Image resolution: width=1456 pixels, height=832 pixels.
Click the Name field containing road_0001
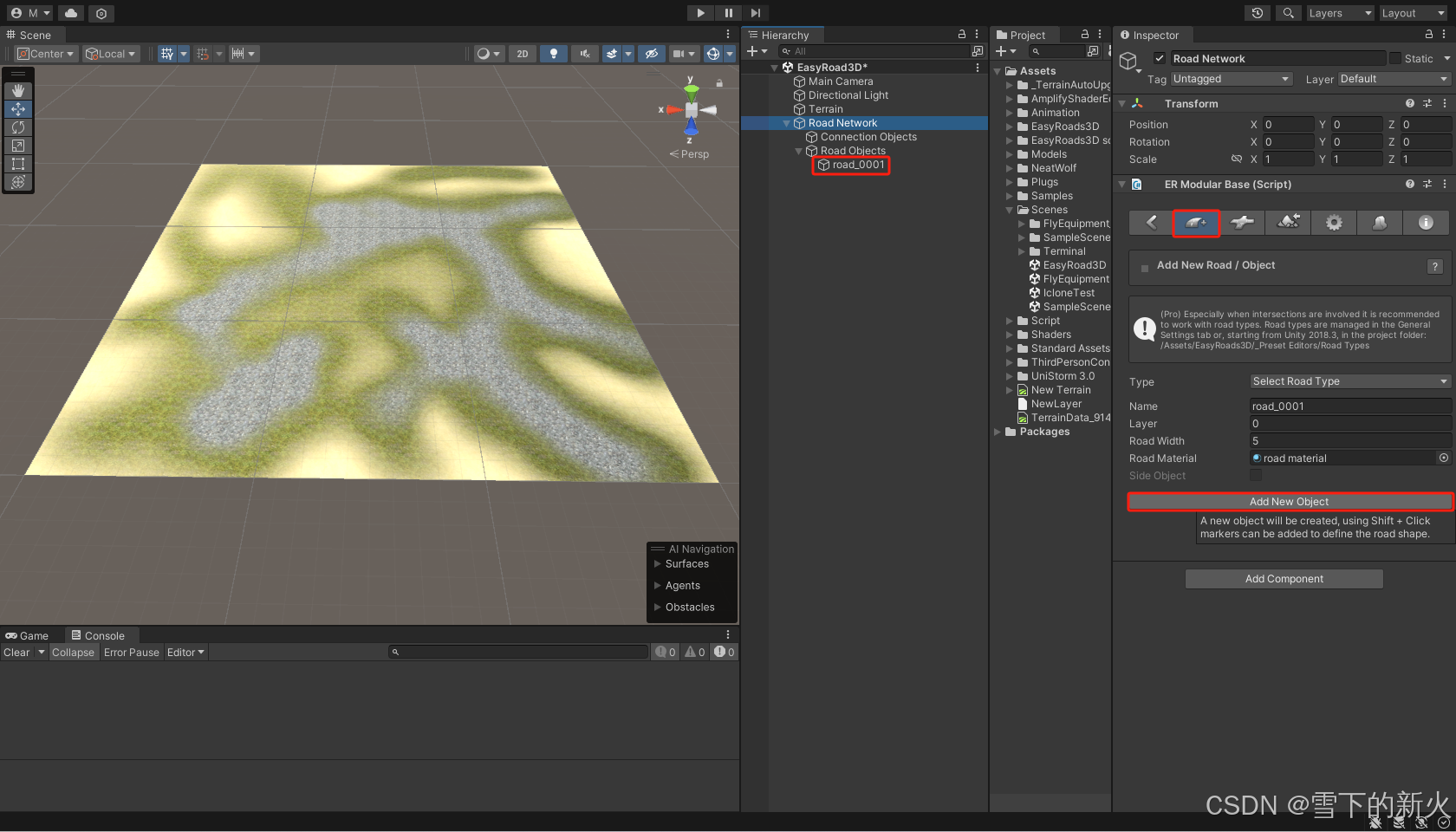[x=1349, y=406]
